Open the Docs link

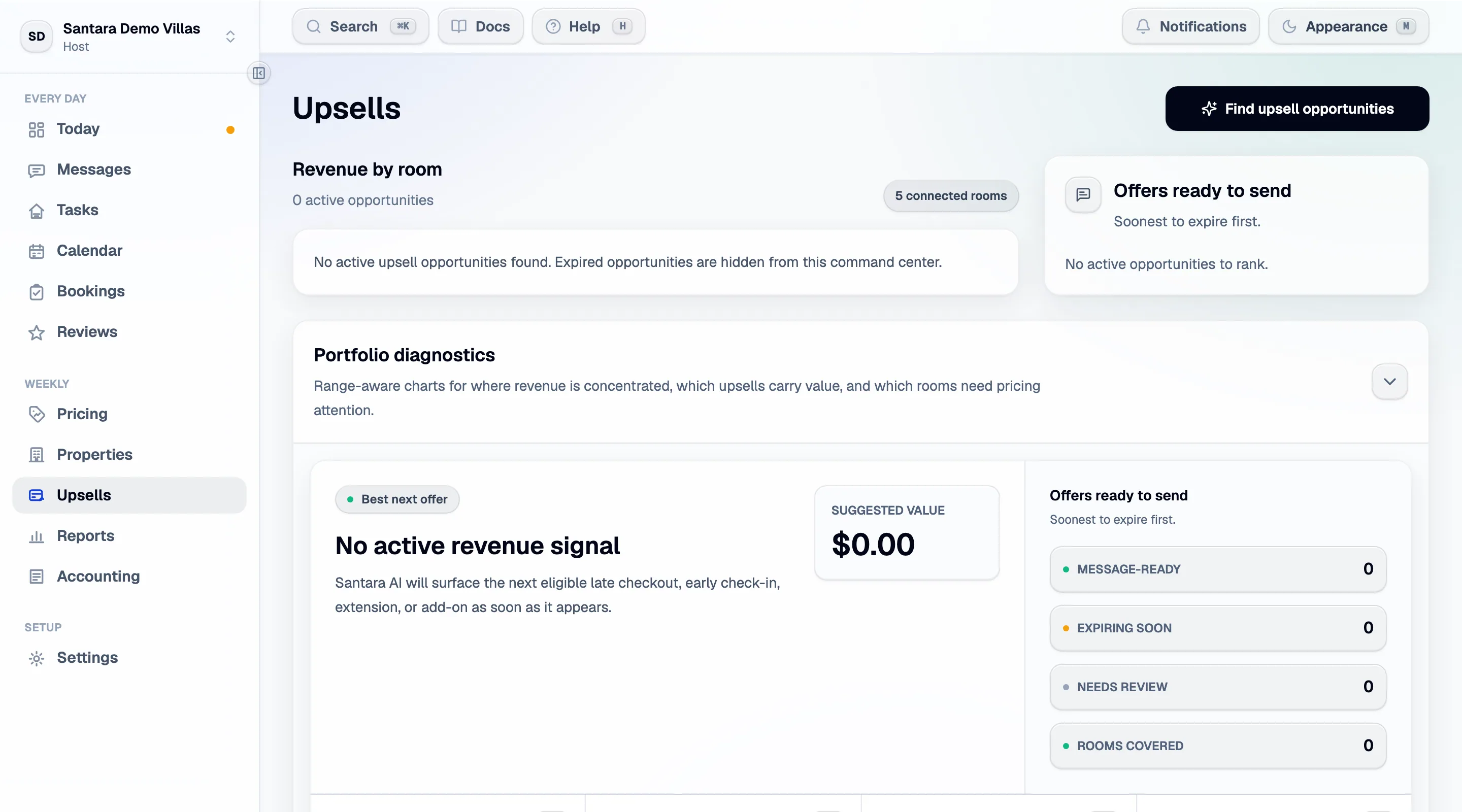coord(480,26)
